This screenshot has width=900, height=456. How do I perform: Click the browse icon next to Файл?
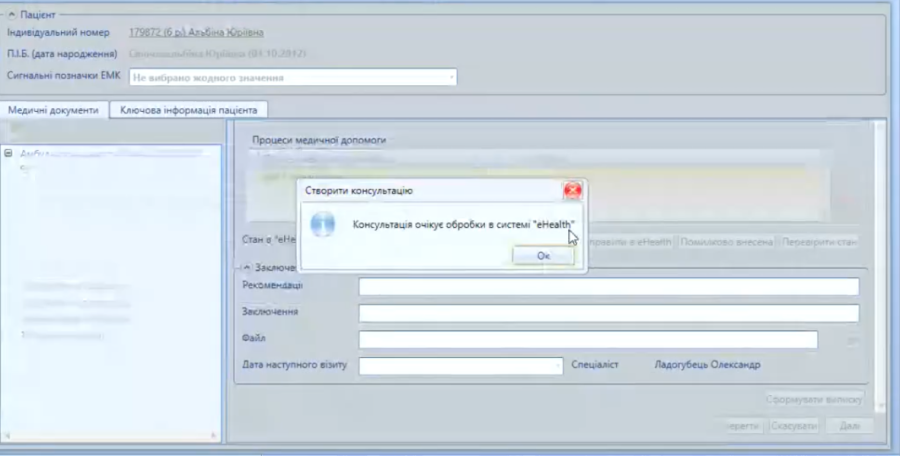852,340
